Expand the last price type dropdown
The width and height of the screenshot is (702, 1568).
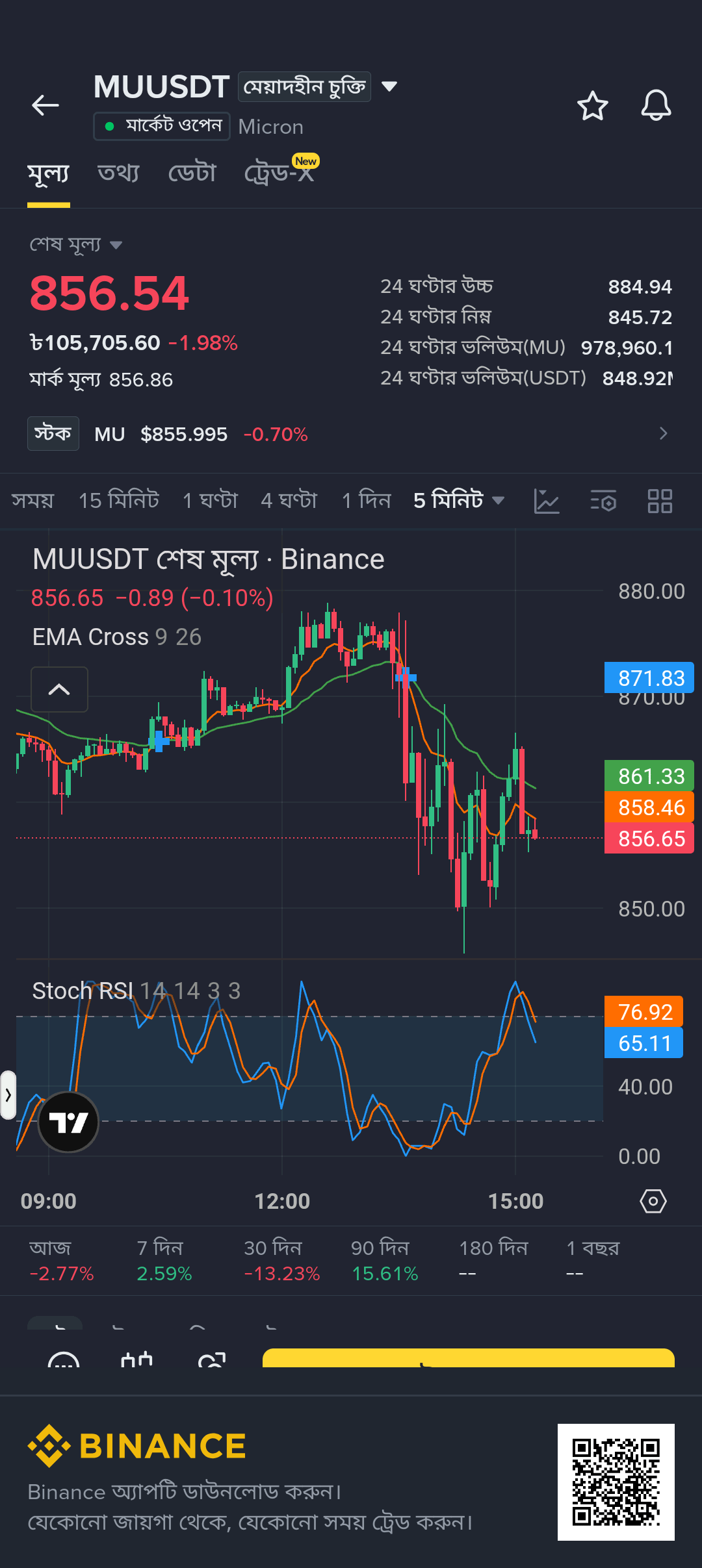[76, 245]
